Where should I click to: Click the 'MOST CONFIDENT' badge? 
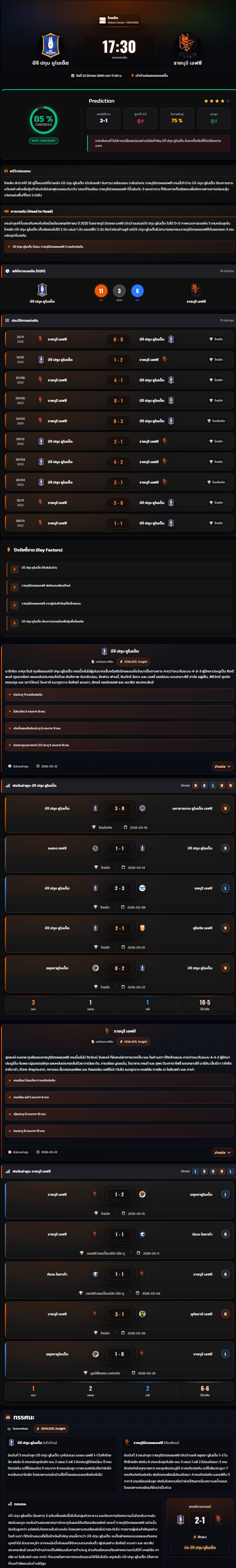point(43,141)
